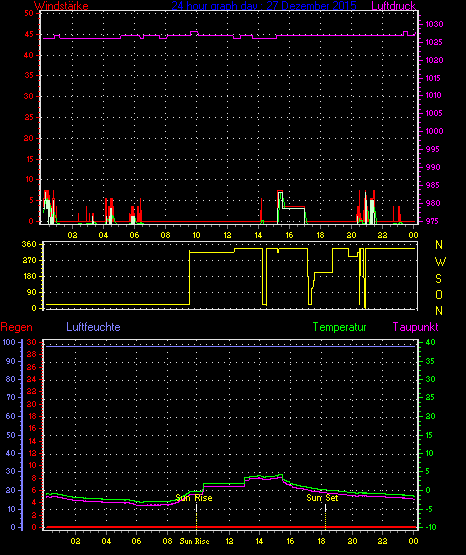
Task: Click the 1000 value on pressure axis
Action: tap(434, 131)
